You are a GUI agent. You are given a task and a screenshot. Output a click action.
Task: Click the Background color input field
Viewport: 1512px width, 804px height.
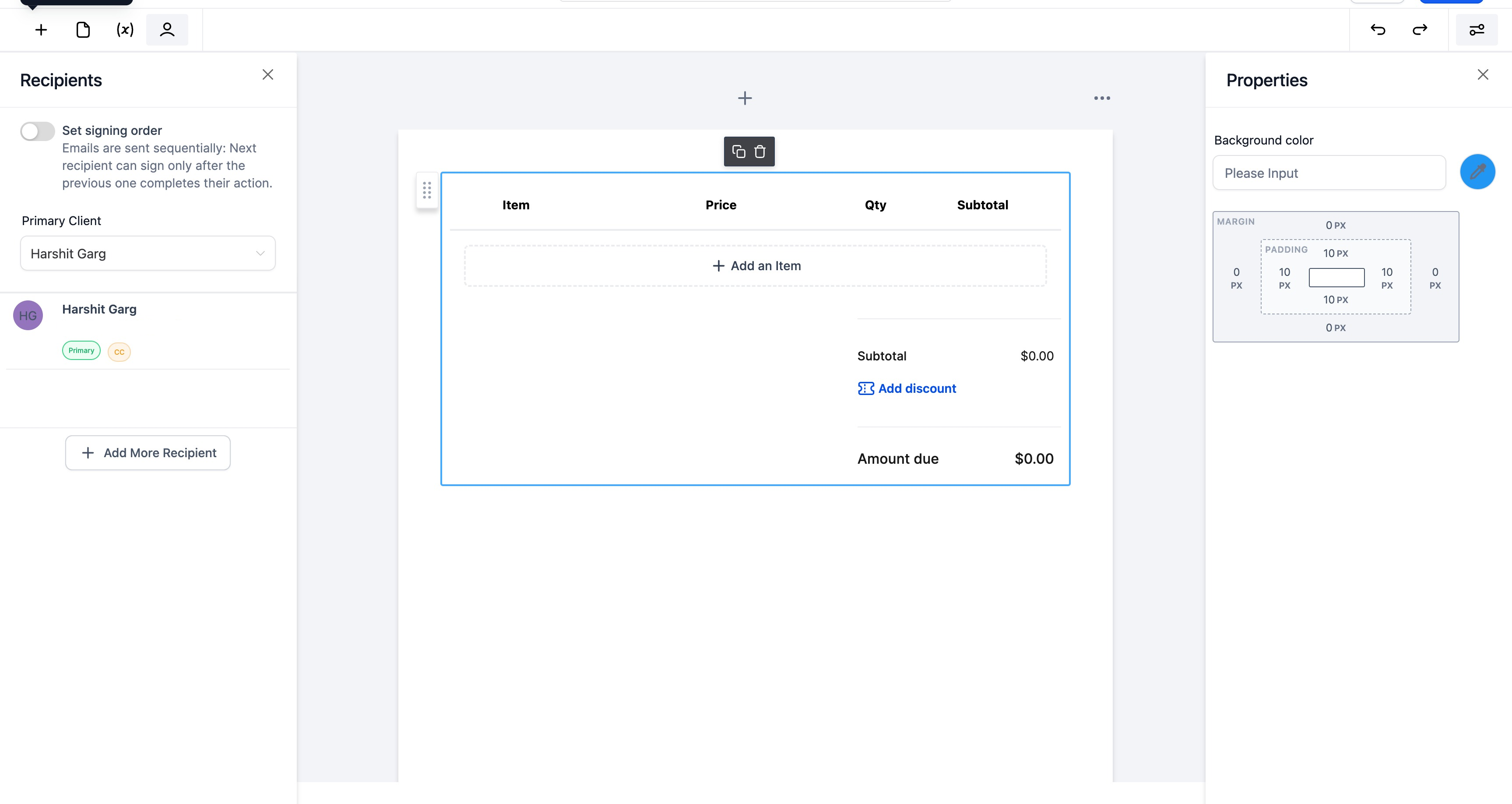(1329, 173)
